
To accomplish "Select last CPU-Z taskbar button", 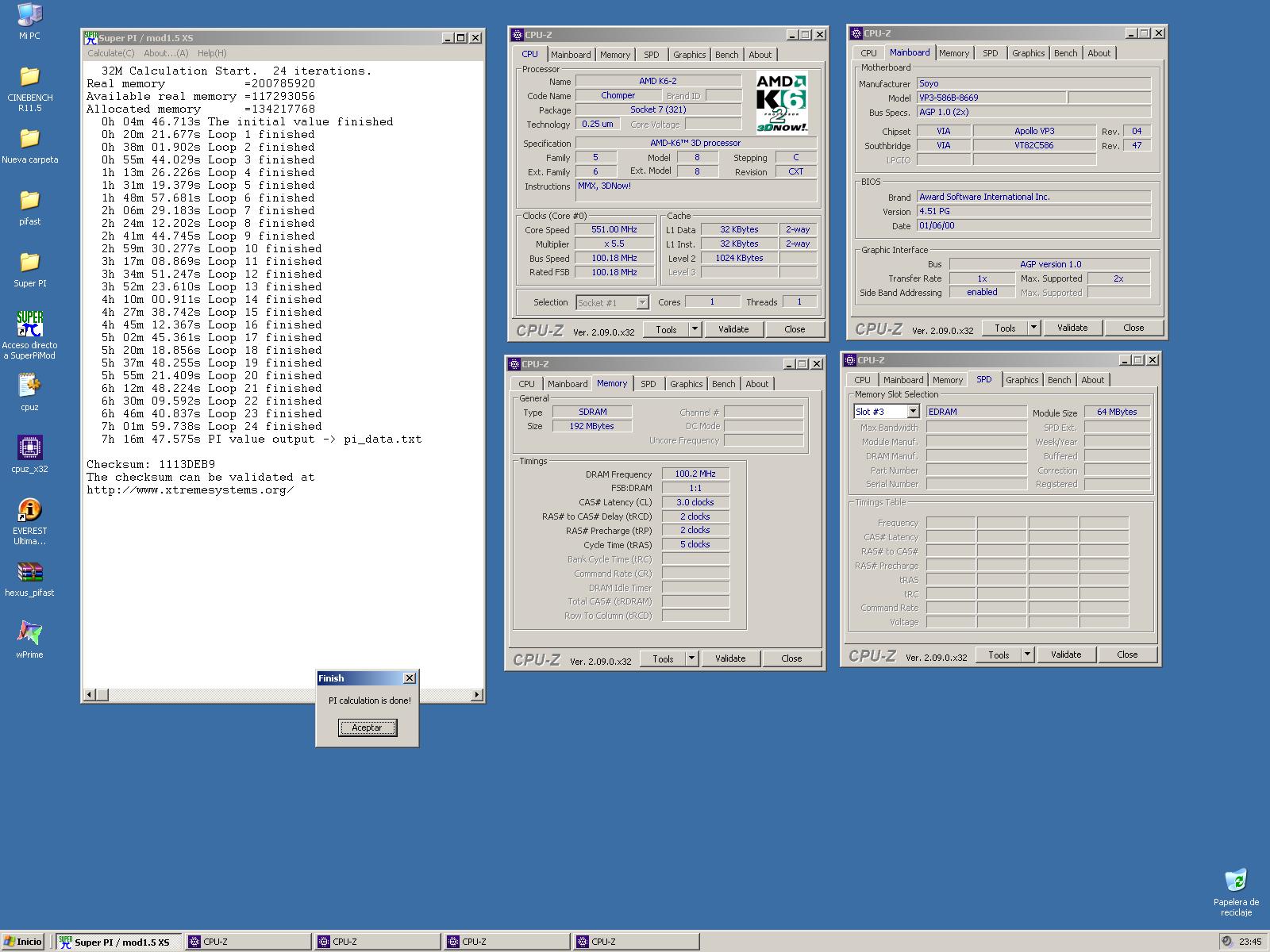I will [x=637, y=942].
